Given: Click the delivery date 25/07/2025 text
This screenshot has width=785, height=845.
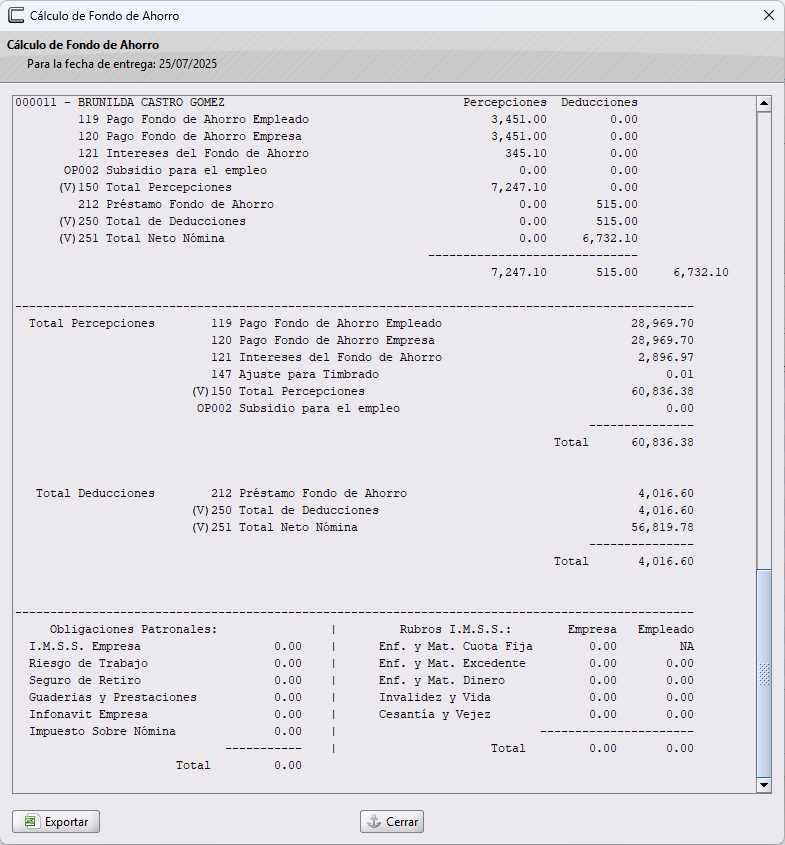Looking at the screenshot, I should pos(188,64).
